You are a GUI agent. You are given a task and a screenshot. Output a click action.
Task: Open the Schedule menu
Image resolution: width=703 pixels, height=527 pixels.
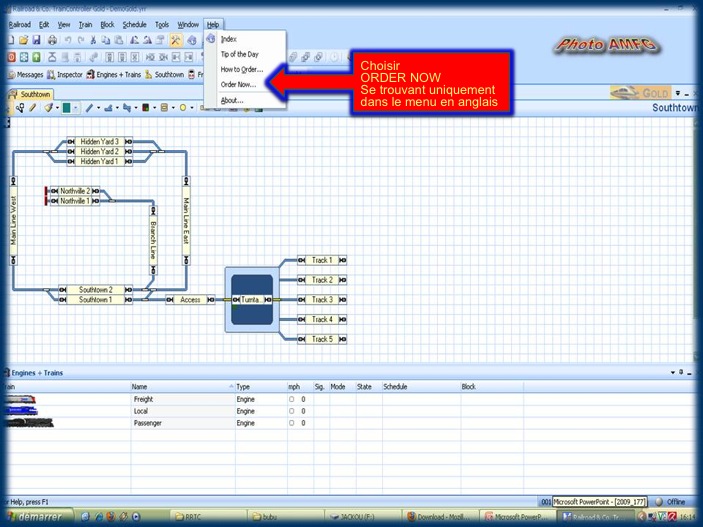(135, 25)
